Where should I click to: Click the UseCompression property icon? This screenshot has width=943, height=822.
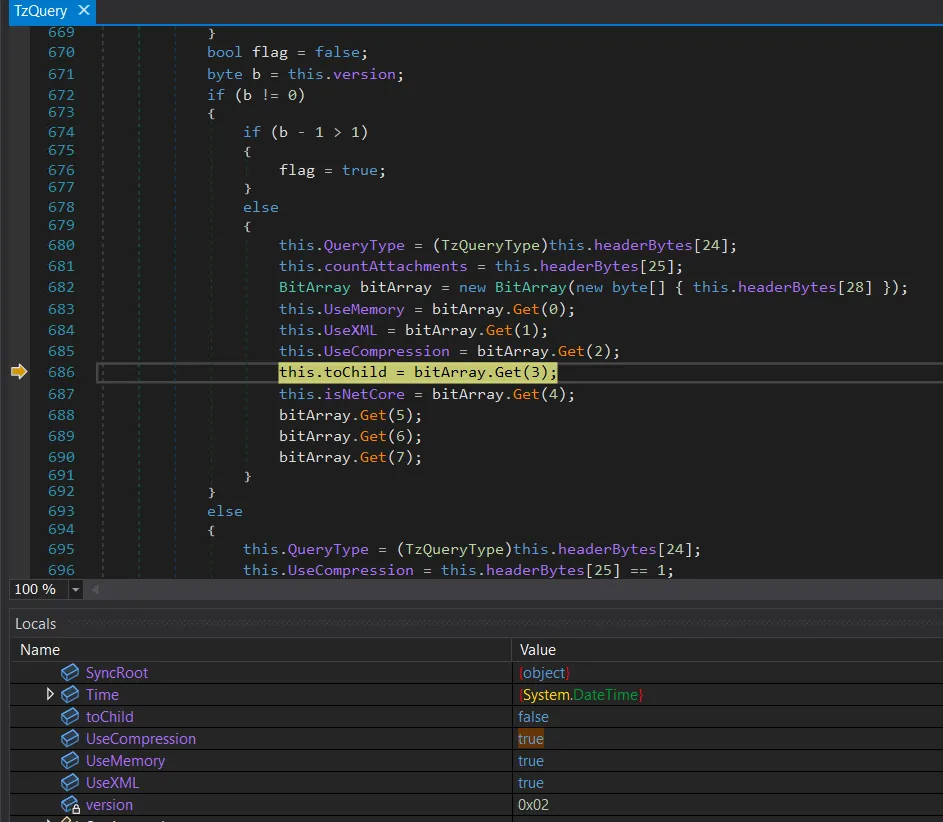click(70, 739)
